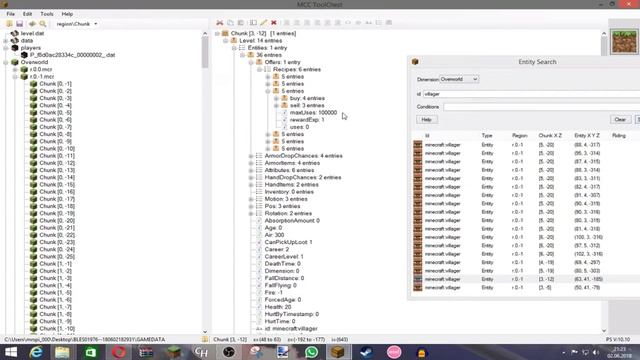
Task: Click the Help button in Entity Search
Action: [427, 120]
